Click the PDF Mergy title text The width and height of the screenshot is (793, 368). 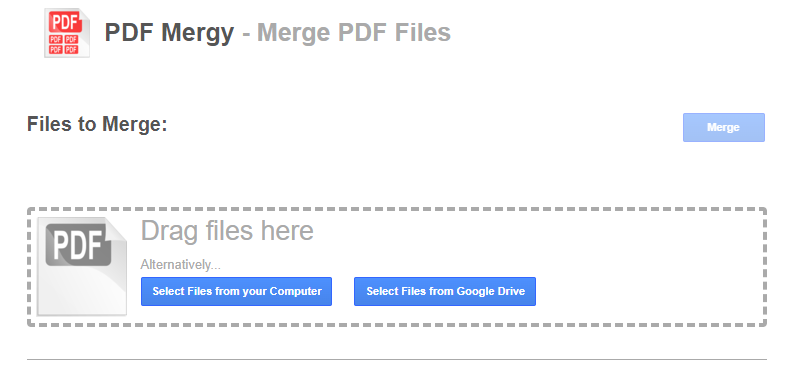pyautogui.click(x=169, y=33)
